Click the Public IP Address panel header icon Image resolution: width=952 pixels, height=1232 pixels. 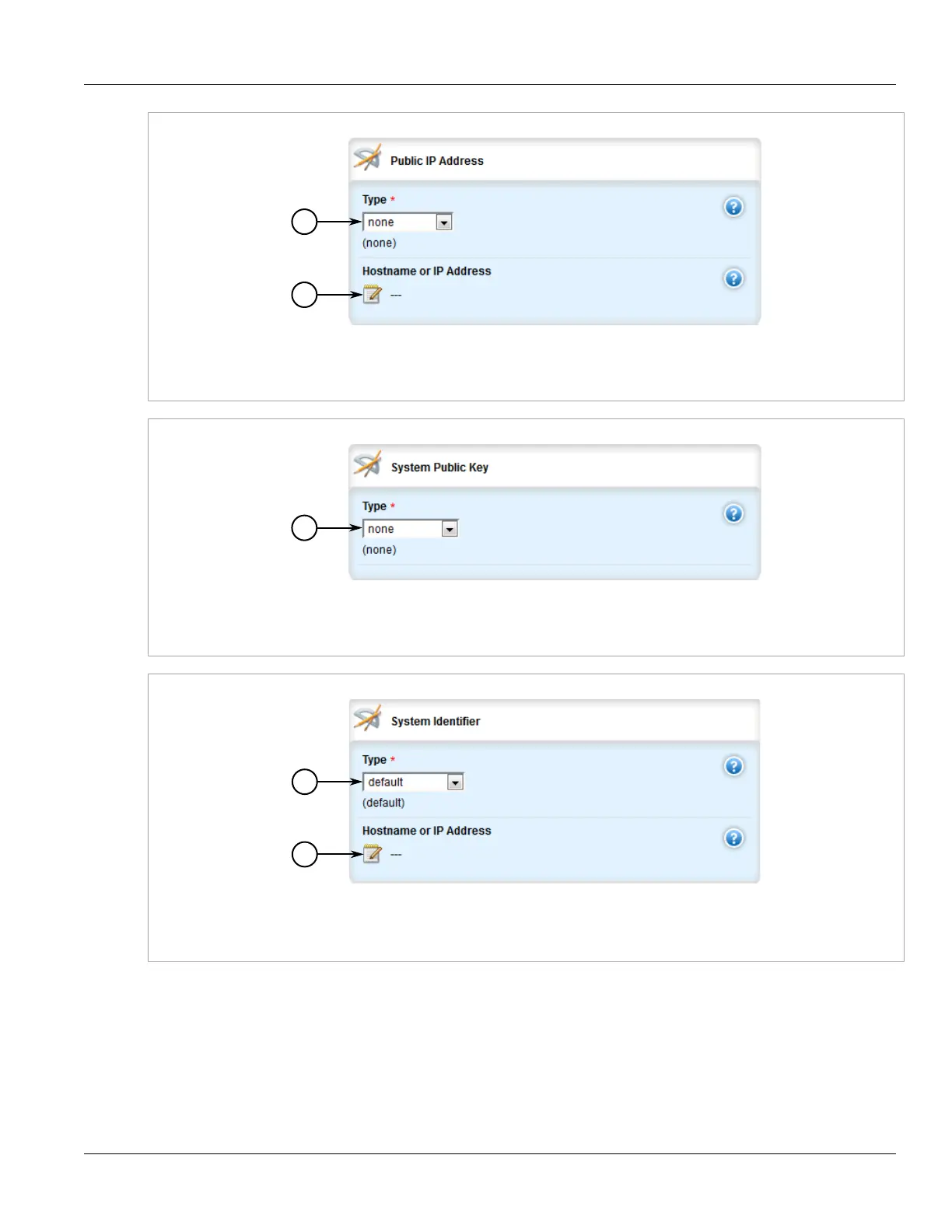(x=368, y=158)
